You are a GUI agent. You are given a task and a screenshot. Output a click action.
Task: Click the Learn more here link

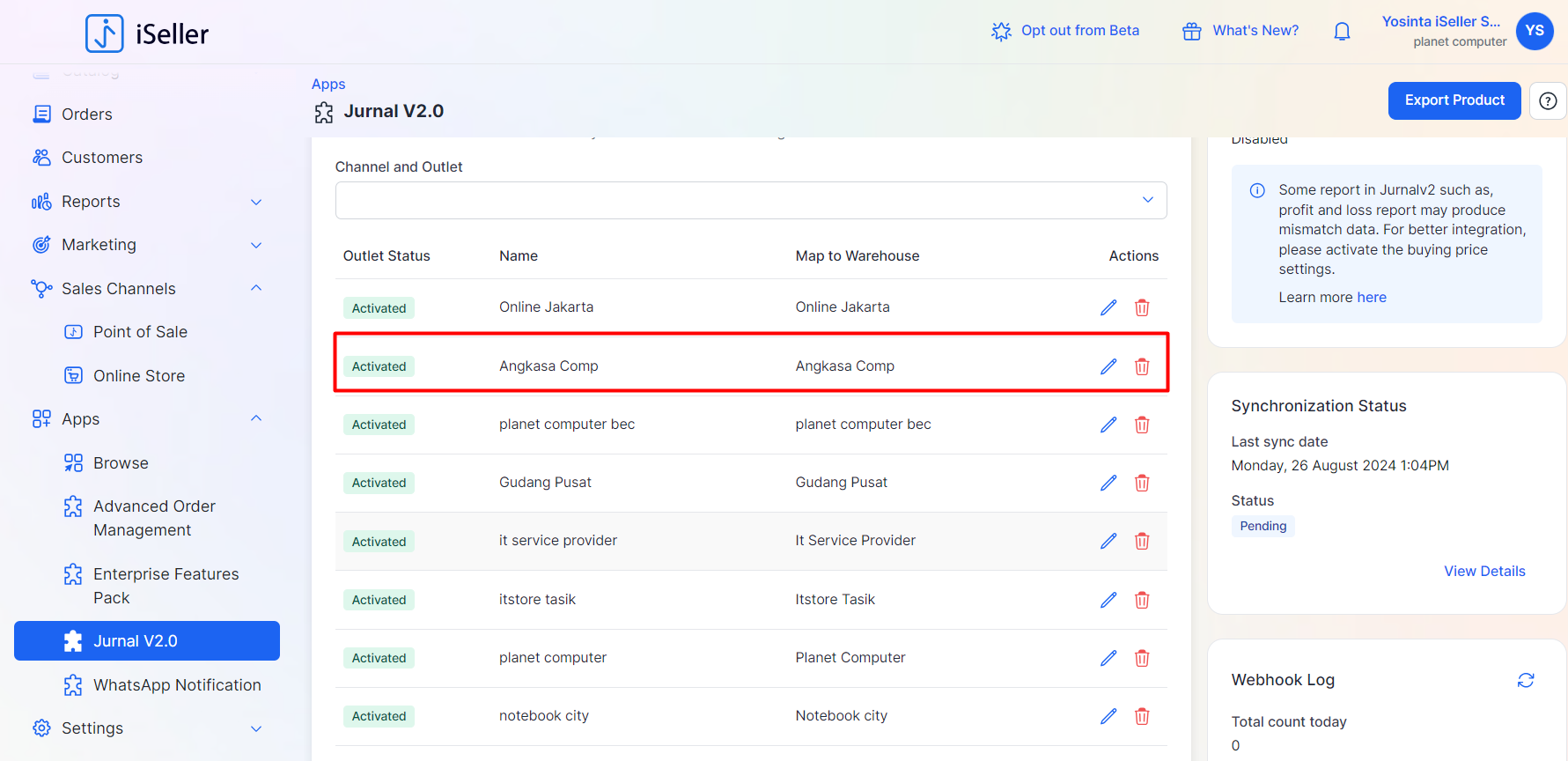coord(1372,298)
